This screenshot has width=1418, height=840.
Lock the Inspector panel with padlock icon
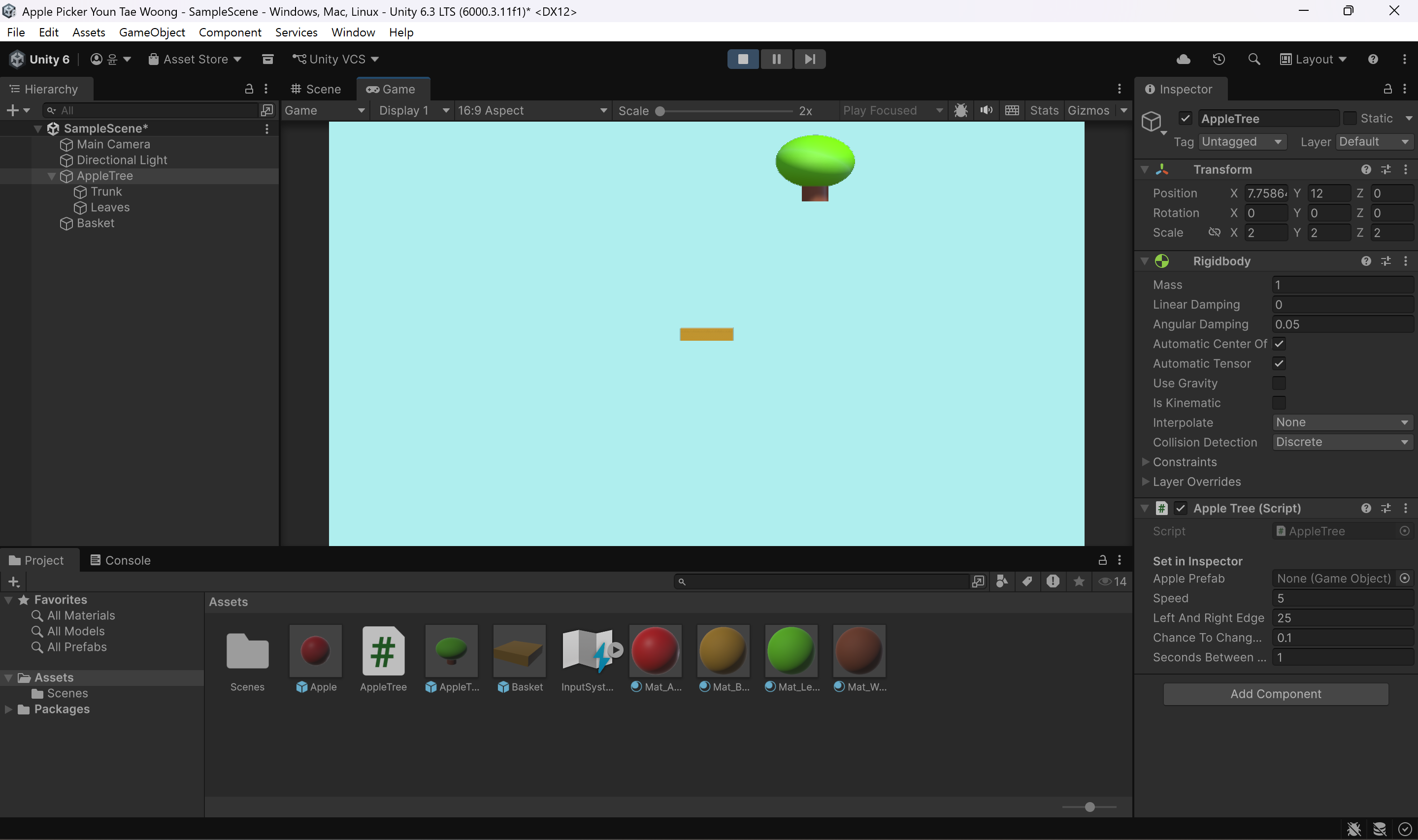(x=1387, y=89)
